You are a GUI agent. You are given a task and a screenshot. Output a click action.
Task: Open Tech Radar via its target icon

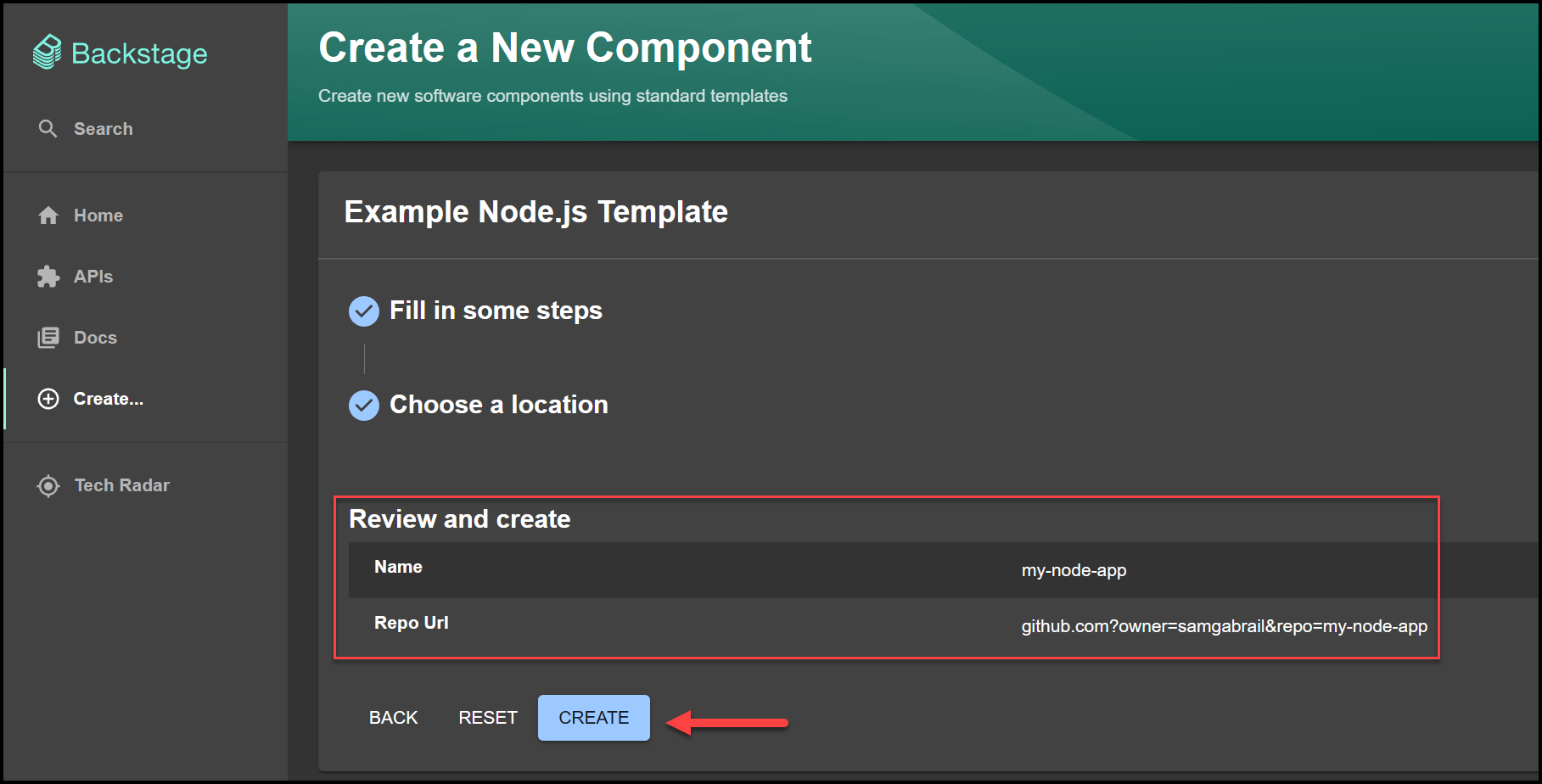coord(48,484)
